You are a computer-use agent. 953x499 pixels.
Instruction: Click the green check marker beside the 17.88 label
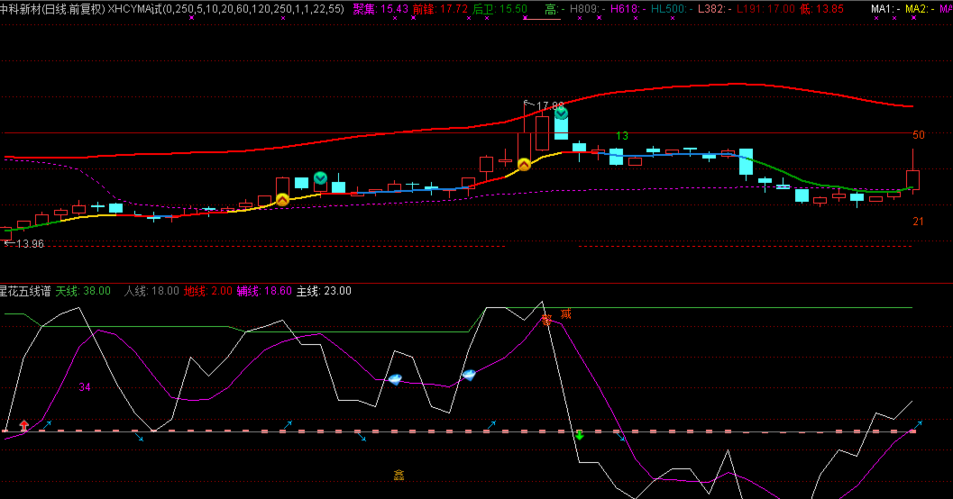point(561,113)
